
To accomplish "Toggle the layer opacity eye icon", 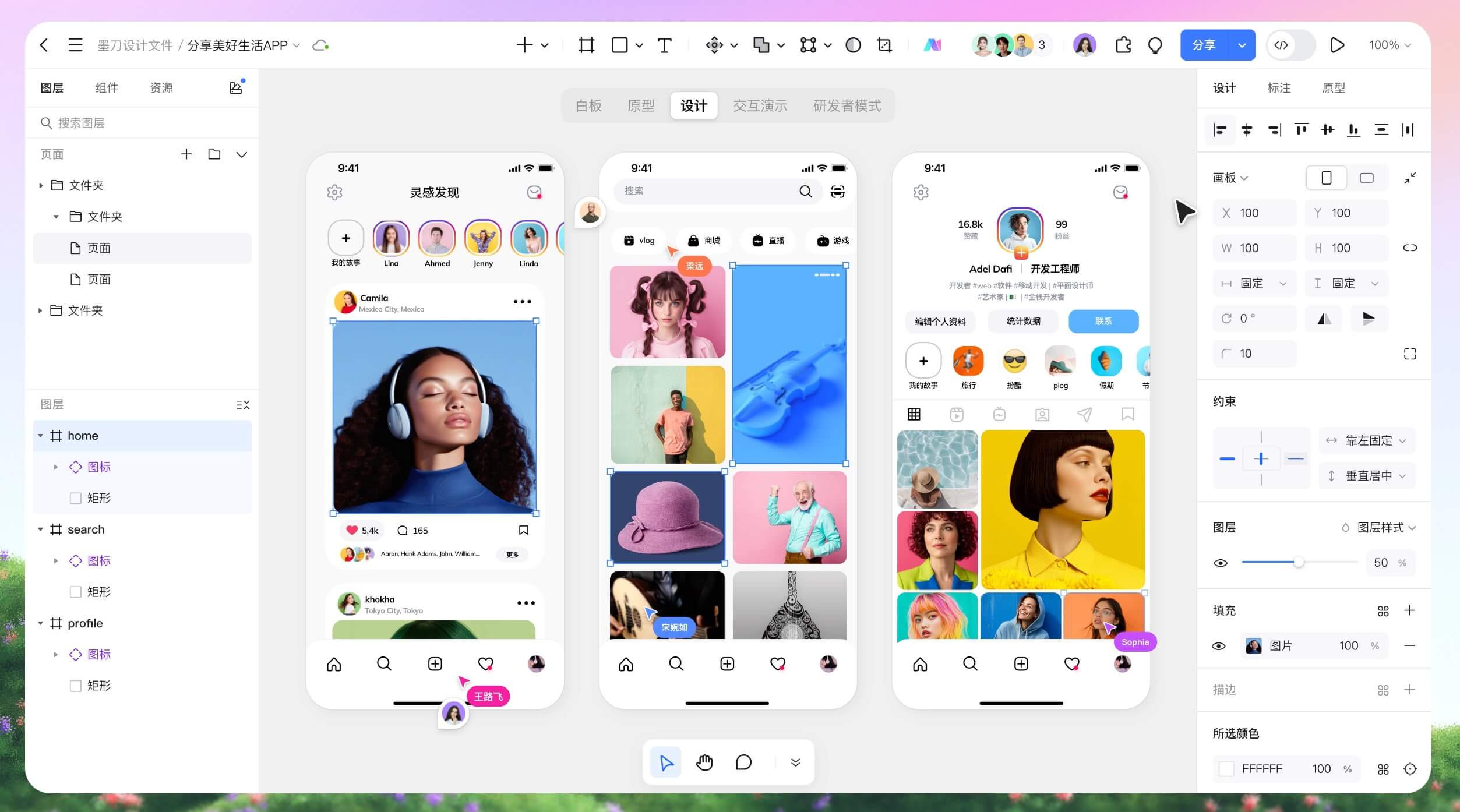I will pos(1221,562).
